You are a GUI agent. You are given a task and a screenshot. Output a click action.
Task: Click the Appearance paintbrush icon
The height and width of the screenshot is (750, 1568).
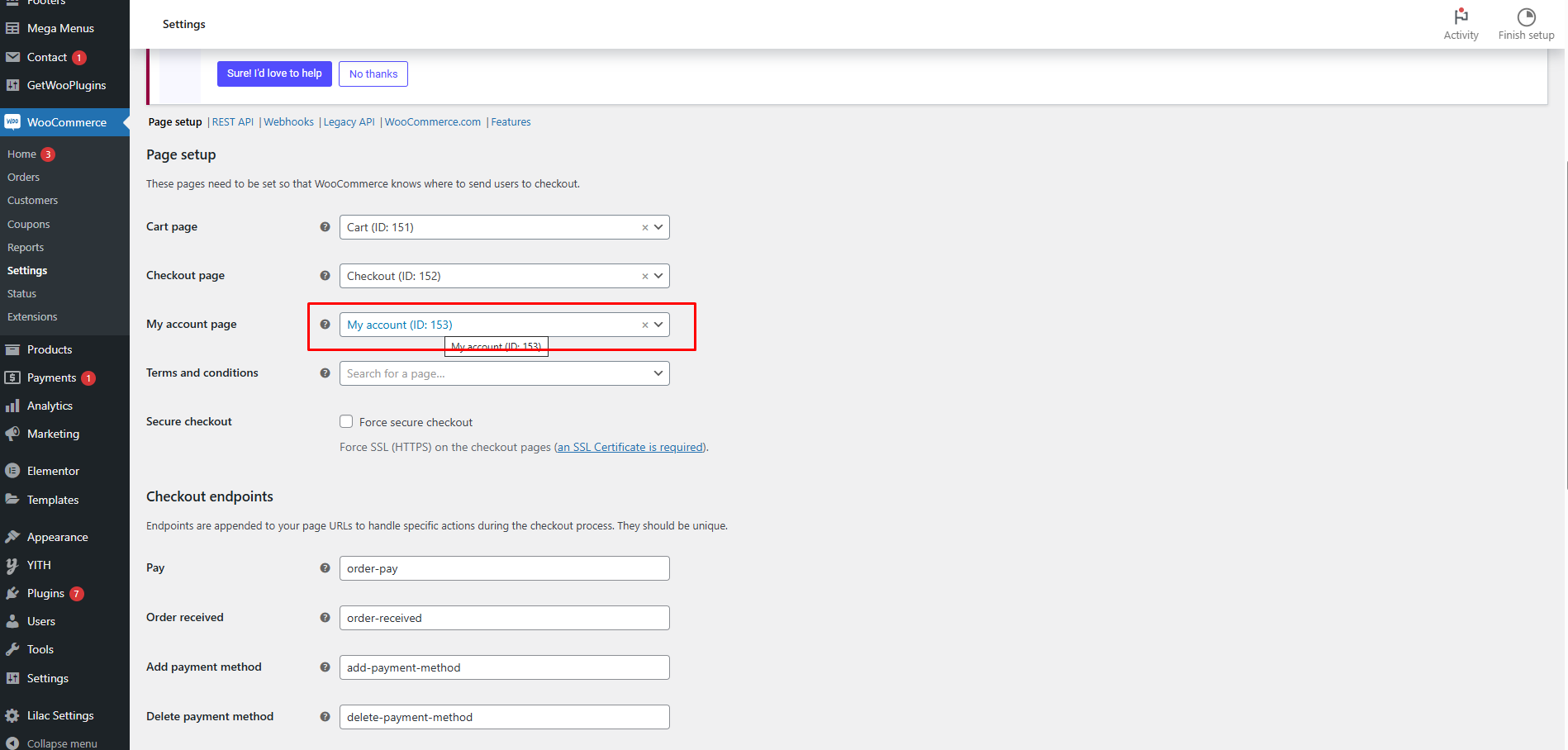point(12,537)
